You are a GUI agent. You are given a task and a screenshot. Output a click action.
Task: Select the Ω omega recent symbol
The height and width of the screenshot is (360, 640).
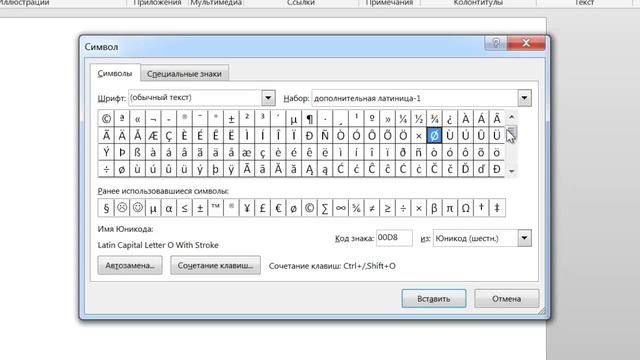coord(465,208)
